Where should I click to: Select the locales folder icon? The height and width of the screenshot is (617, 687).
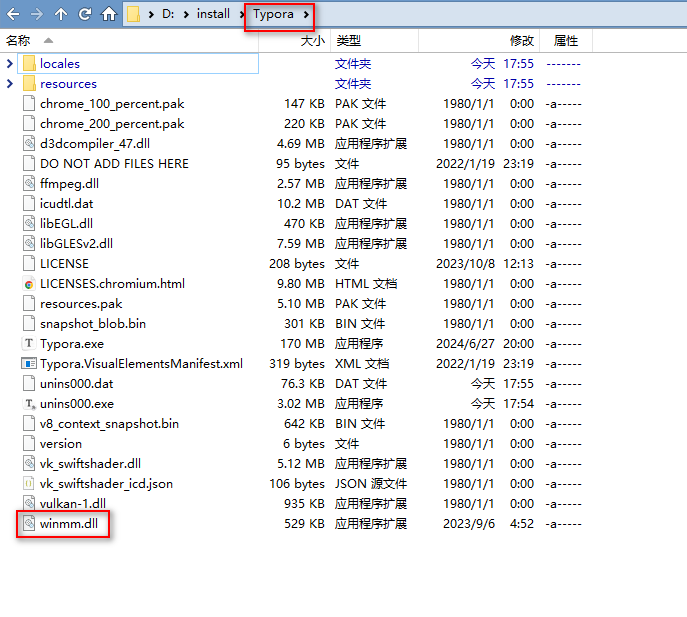(x=29, y=64)
